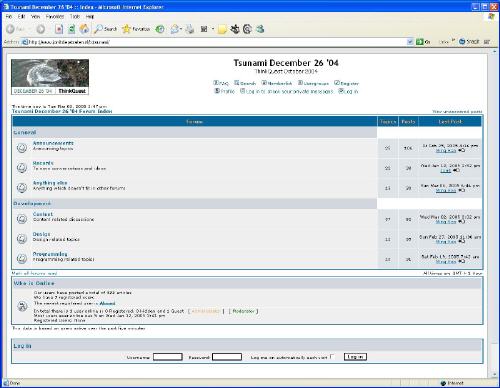Open the Back button history dropdown

coord(29,29)
